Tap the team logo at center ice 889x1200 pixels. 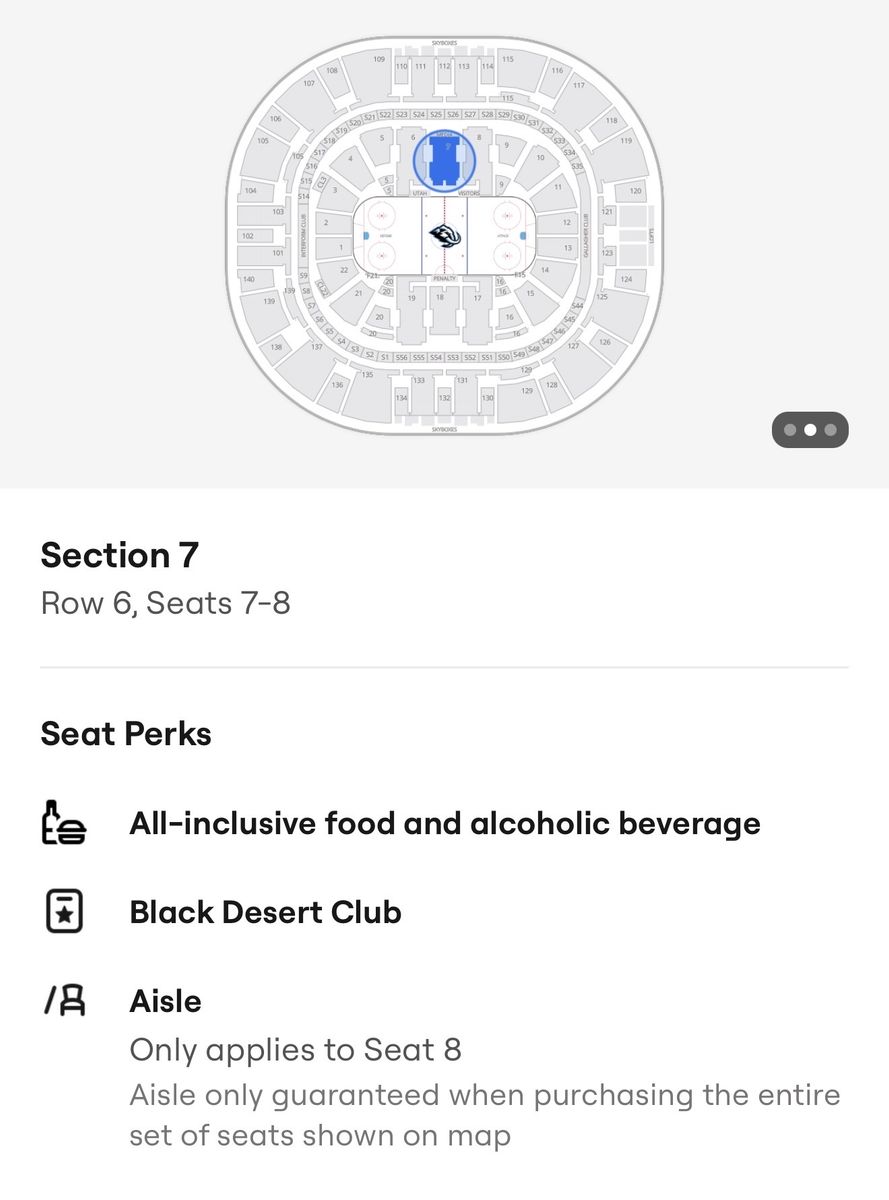click(x=444, y=236)
